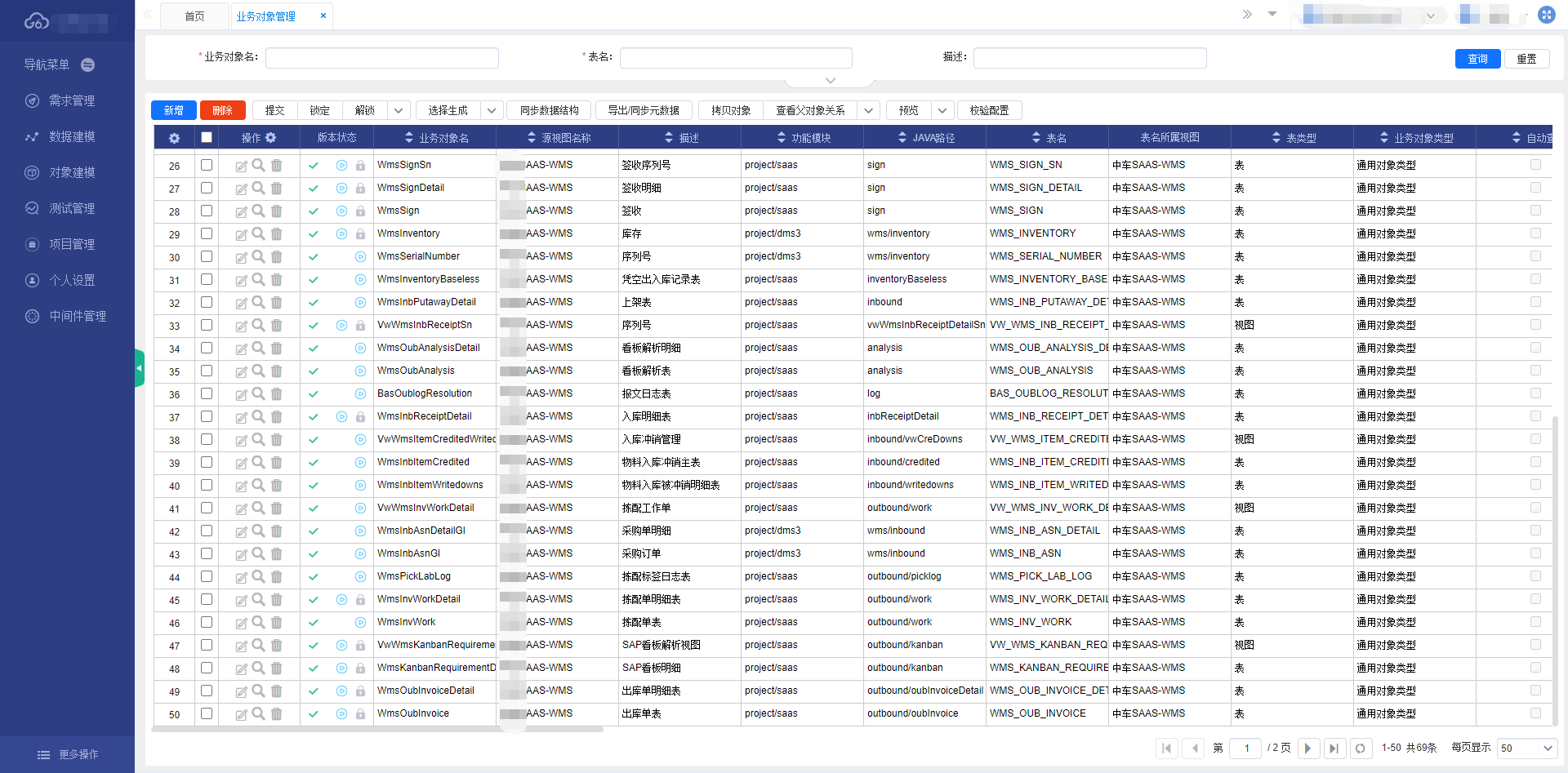Click the 校验配置 button
The width and height of the screenshot is (1568, 773).
(989, 110)
